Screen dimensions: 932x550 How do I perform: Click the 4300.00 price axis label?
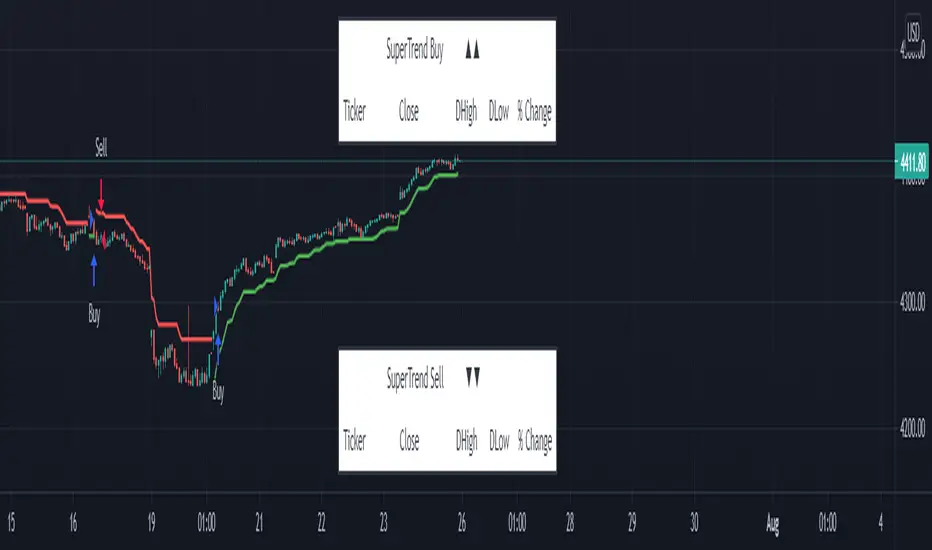910,302
